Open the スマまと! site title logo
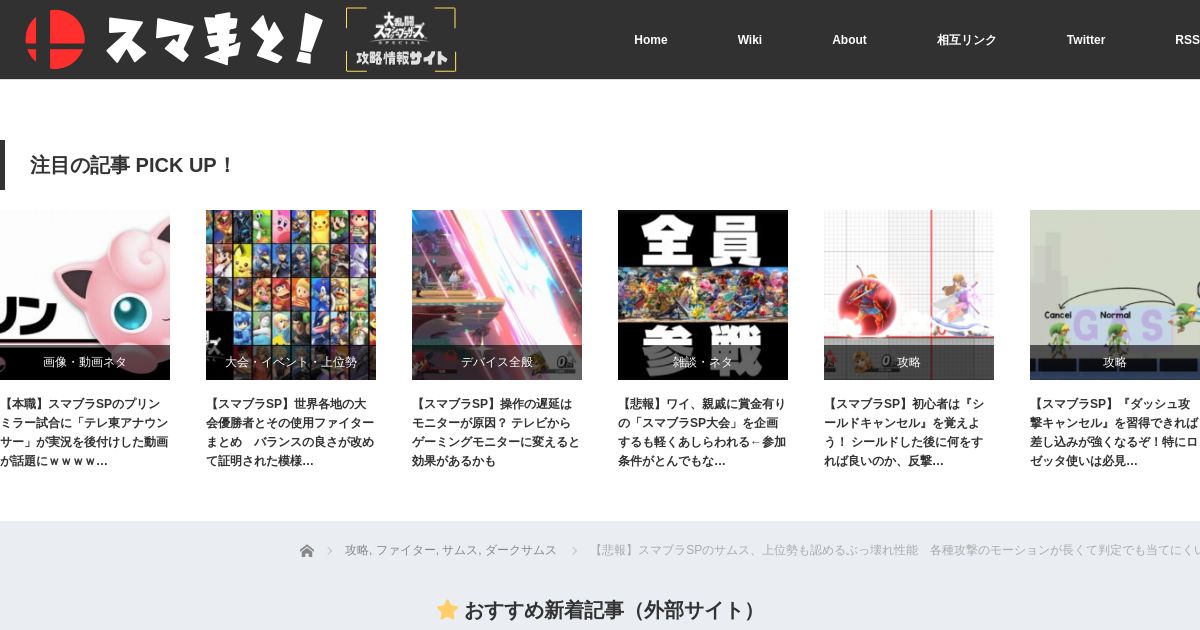The image size is (1200, 630). [x=214, y=40]
